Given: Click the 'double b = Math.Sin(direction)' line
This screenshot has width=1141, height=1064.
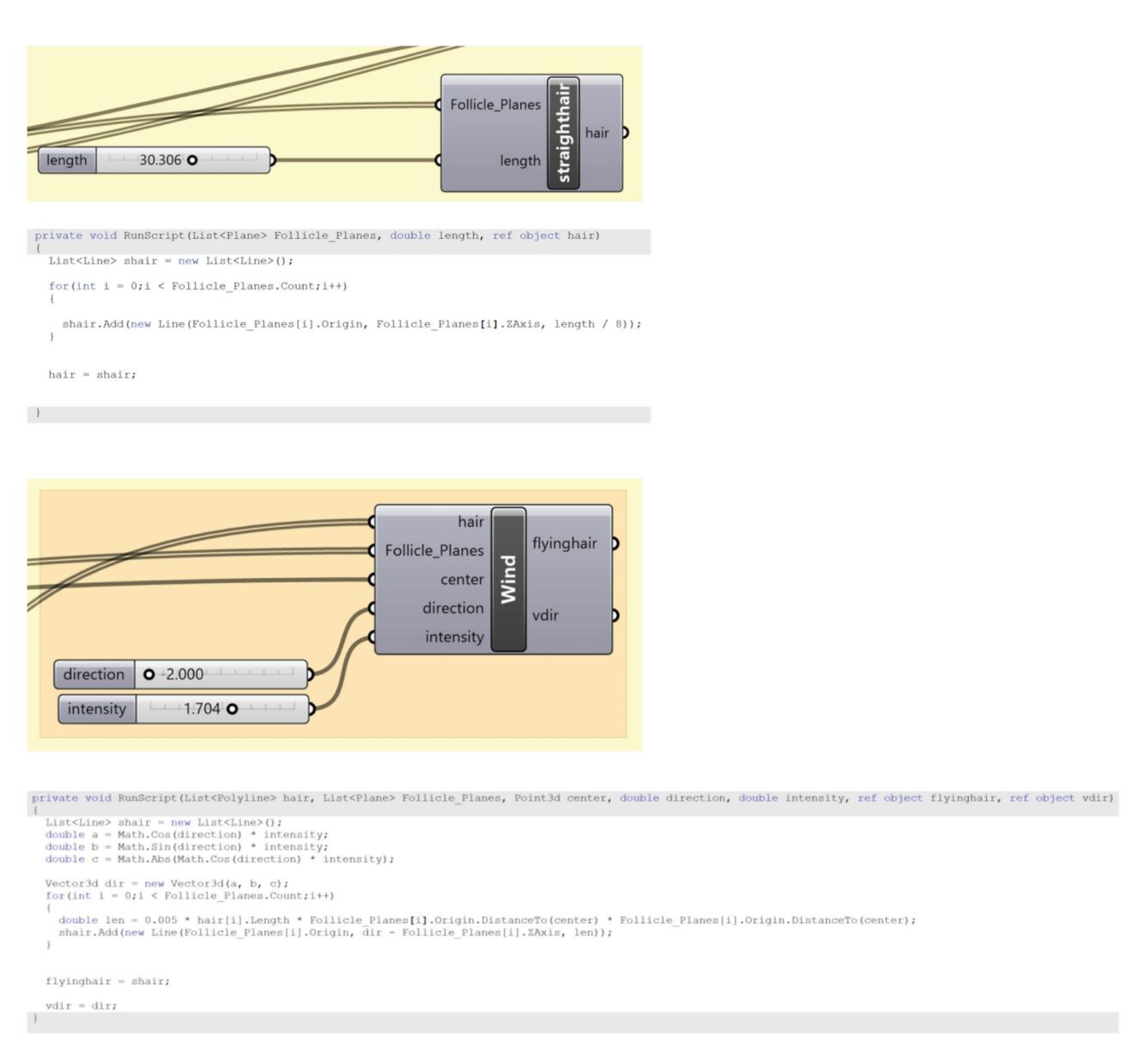Looking at the screenshot, I should click(187, 847).
